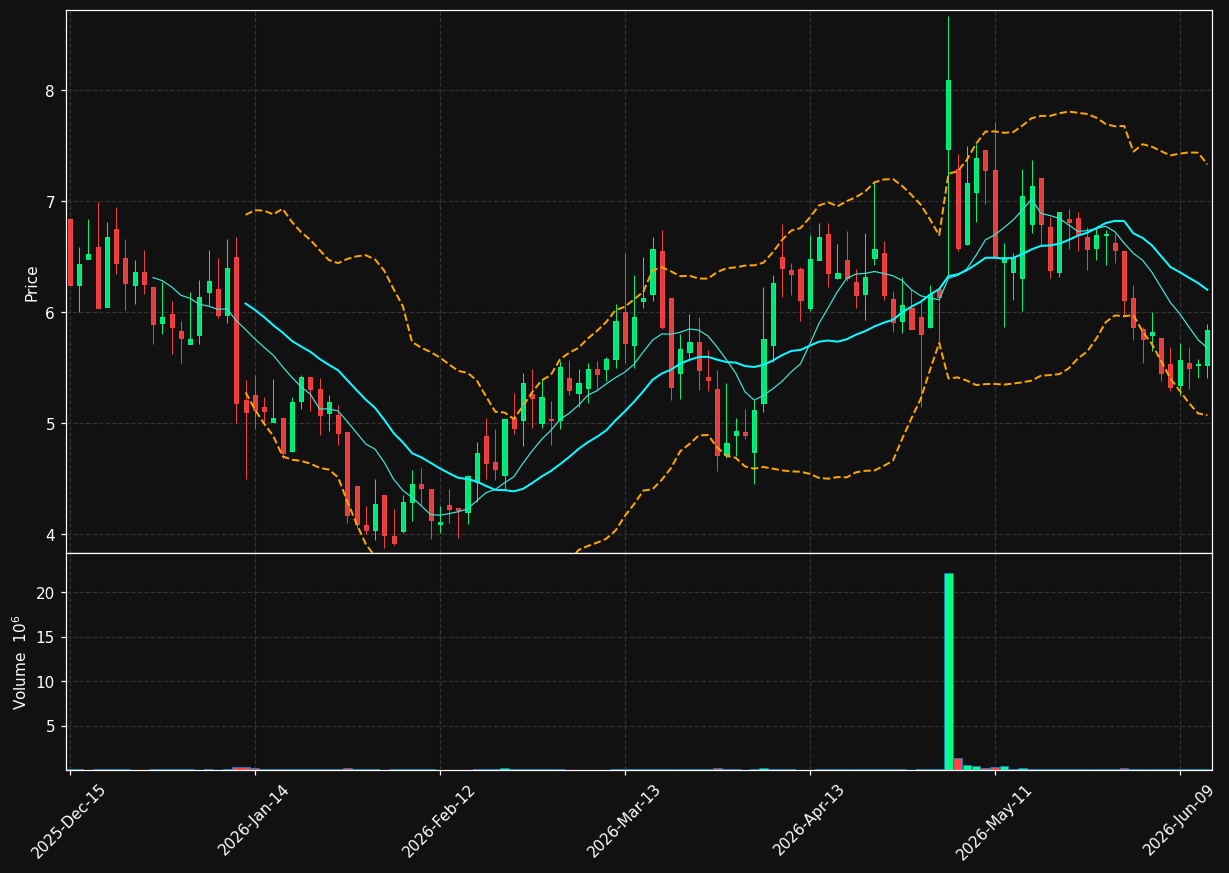Click the 2026-Mar-13 date label
1229x873 pixels.
(x=623, y=821)
